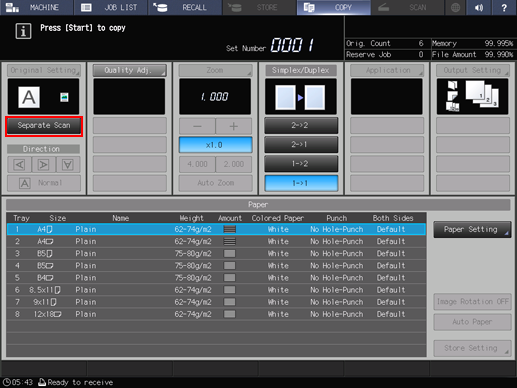The width and height of the screenshot is (517, 388).
Task: Open Paper Setting
Action: (472, 229)
